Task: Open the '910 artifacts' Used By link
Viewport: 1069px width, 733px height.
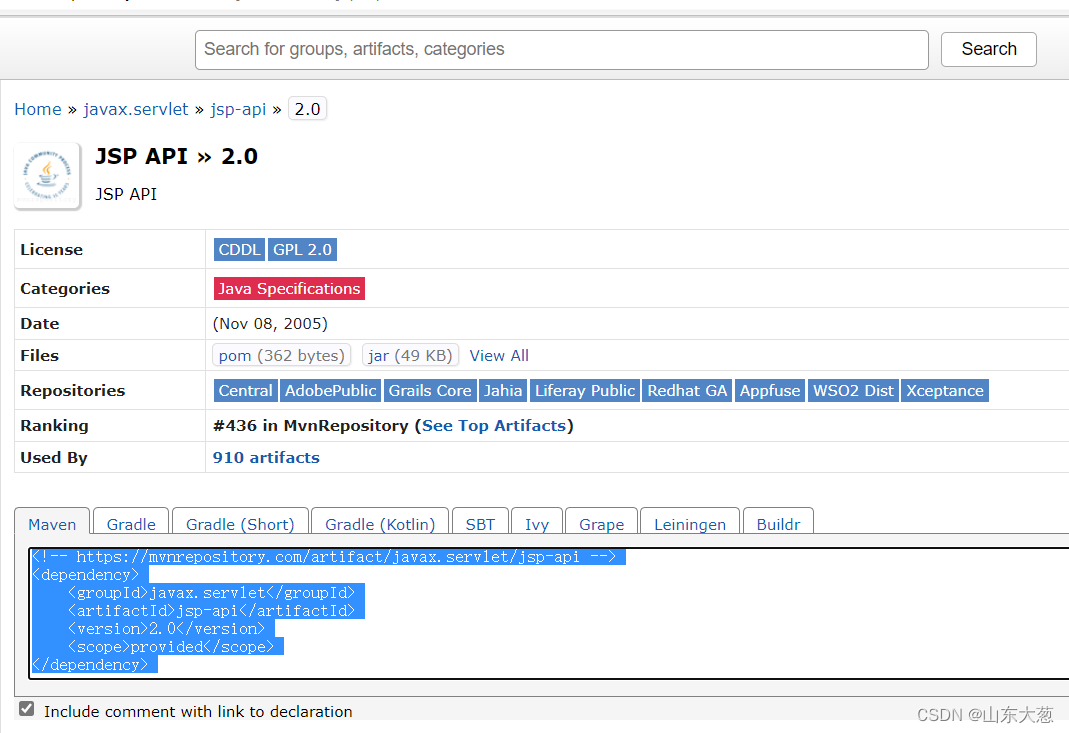Action: pos(266,457)
